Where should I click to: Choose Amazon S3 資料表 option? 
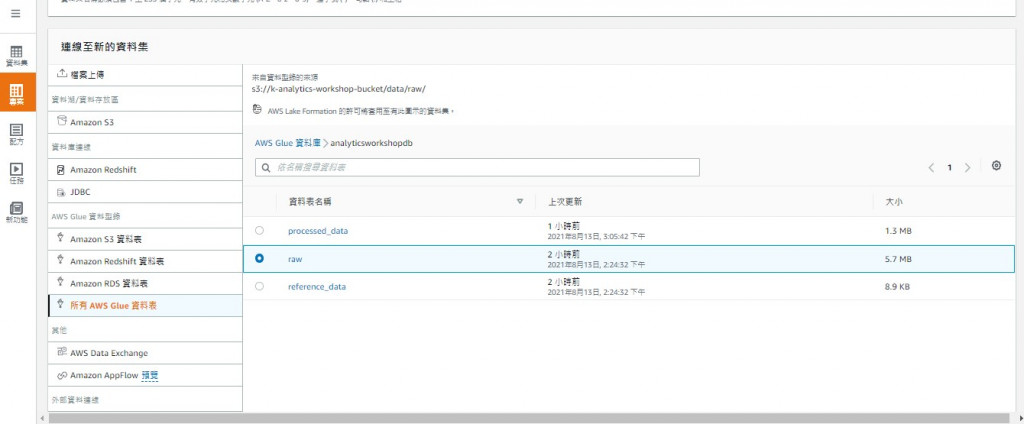145,239
